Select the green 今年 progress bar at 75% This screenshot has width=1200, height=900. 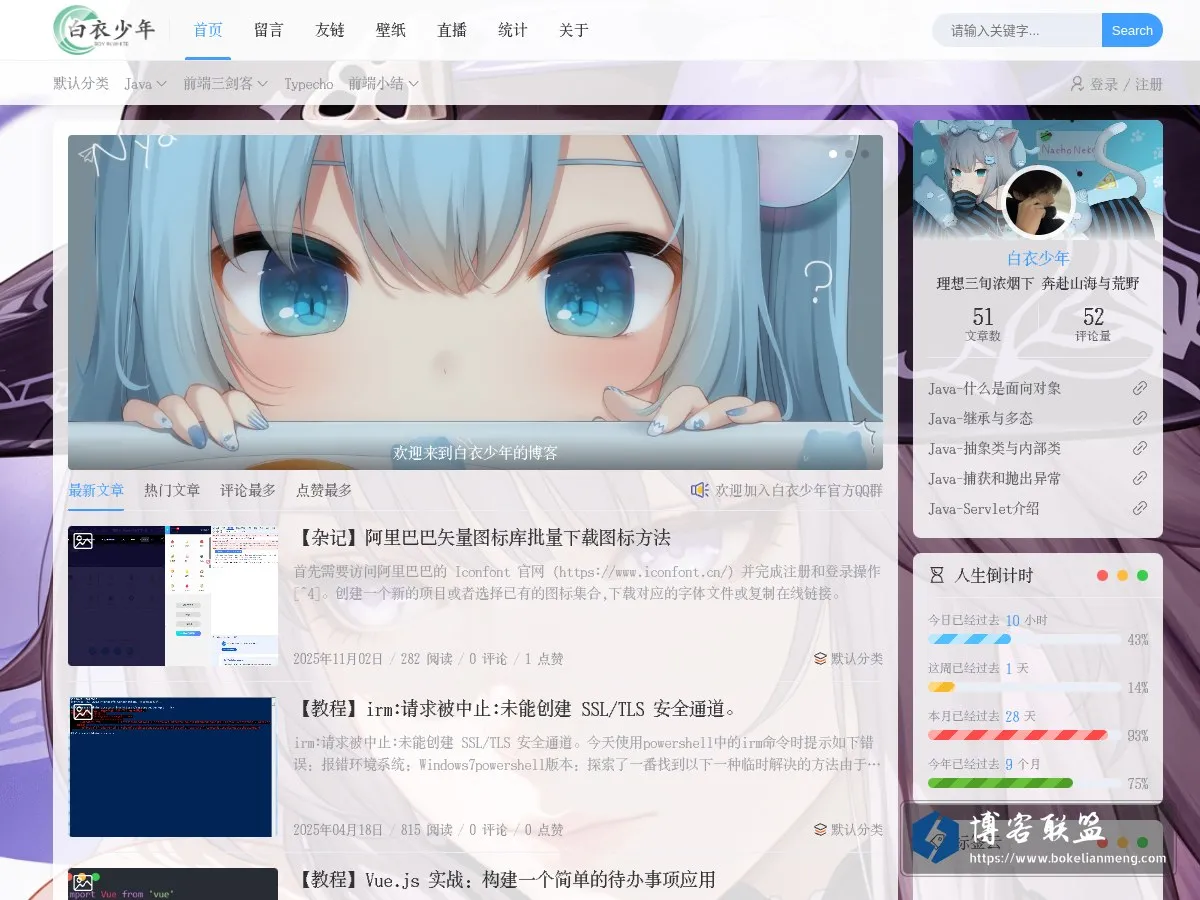[x=1000, y=782]
